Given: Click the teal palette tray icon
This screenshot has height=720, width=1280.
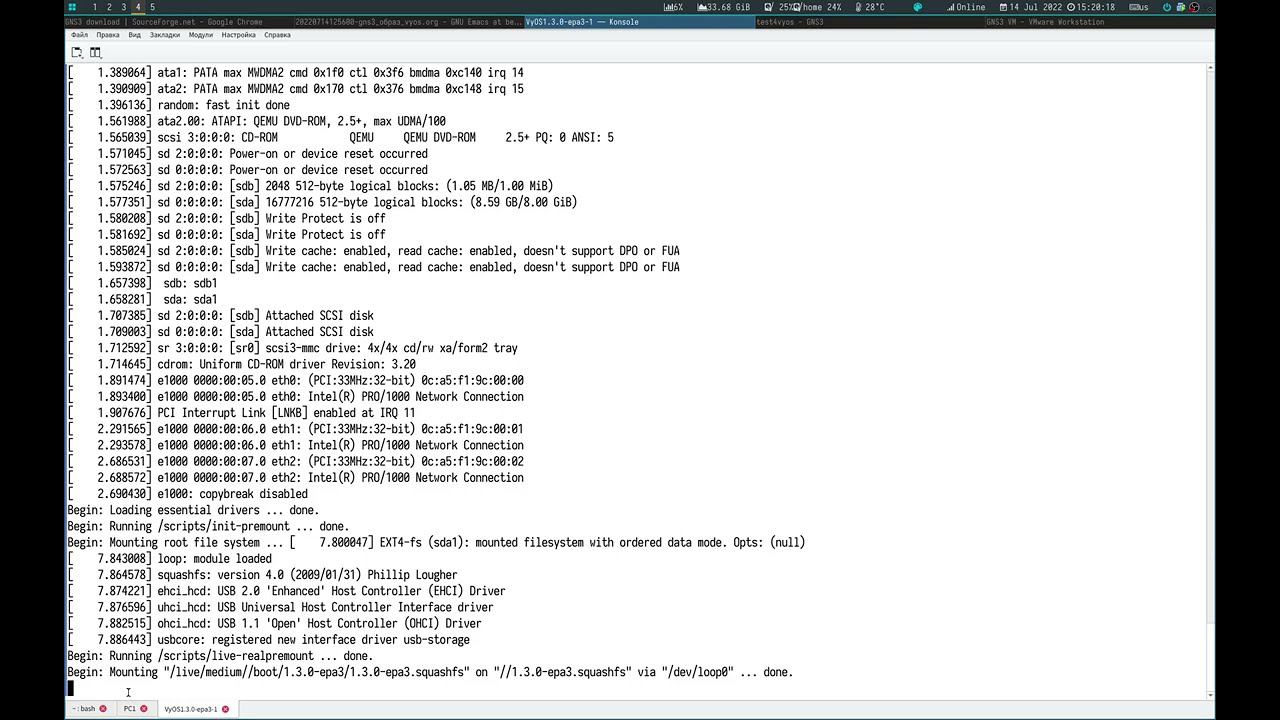Looking at the screenshot, I should (x=917, y=7).
